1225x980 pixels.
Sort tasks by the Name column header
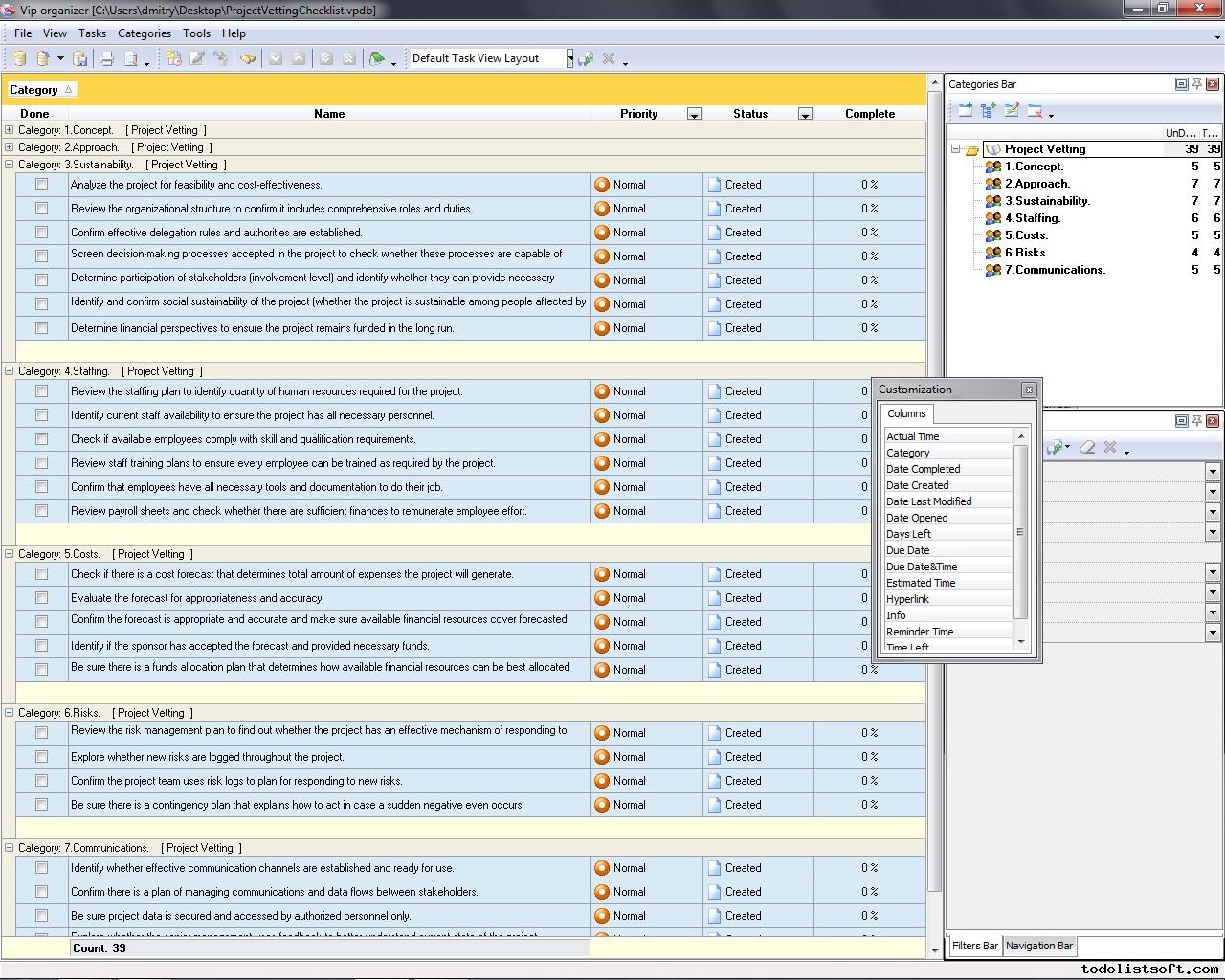point(328,114)
